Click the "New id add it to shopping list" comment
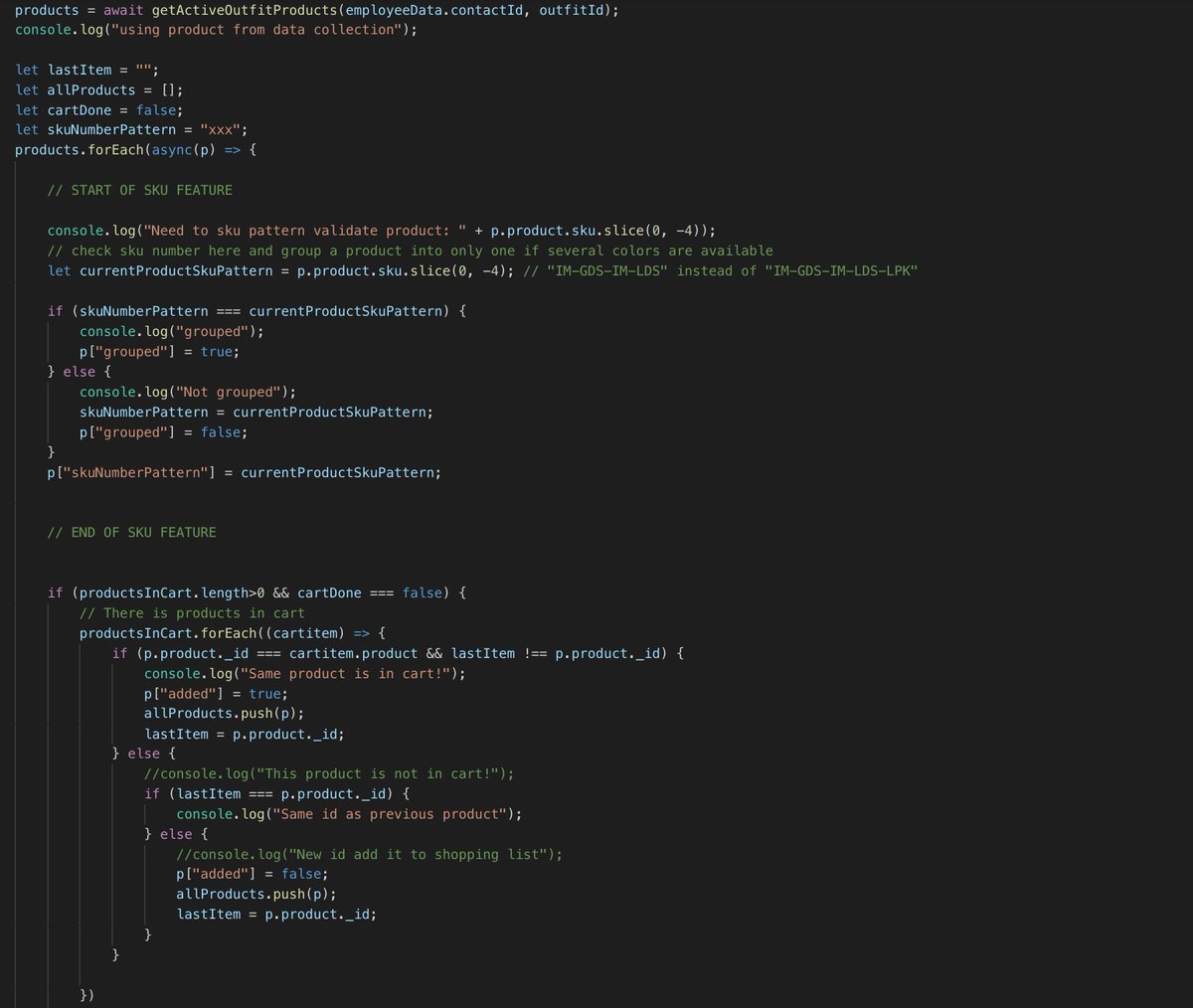Screen dimensions: 1193x1008 (x=369, y=854)
